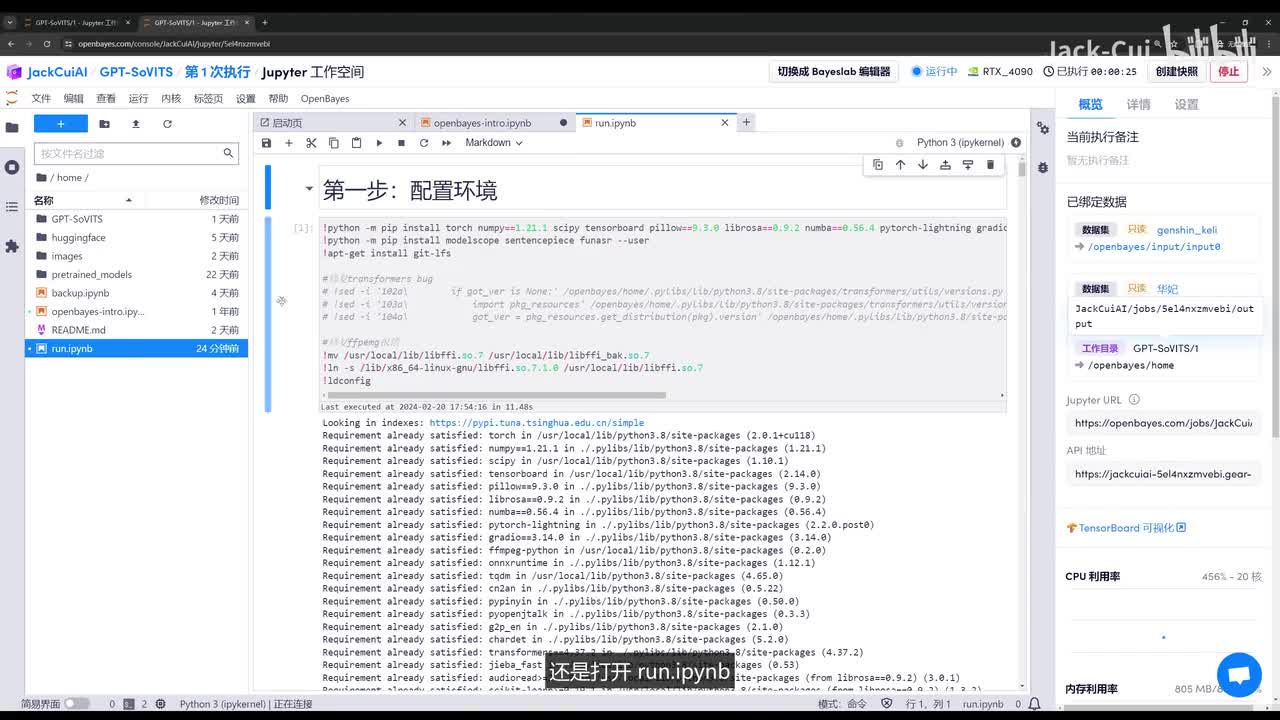This screenshot has width=1280, height=720.
Task: Collapse the 第一步：配置环境 heading section
Action: coord(309,189)
